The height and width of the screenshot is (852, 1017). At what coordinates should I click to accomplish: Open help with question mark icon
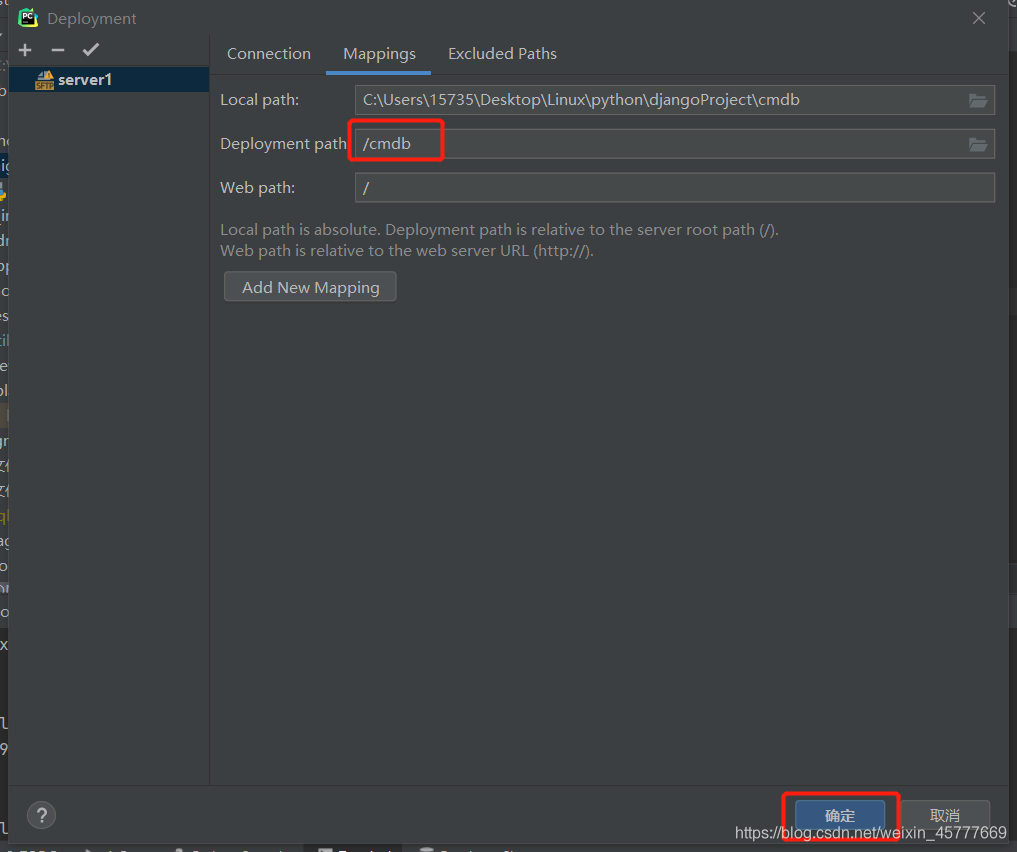click(42, 815)
